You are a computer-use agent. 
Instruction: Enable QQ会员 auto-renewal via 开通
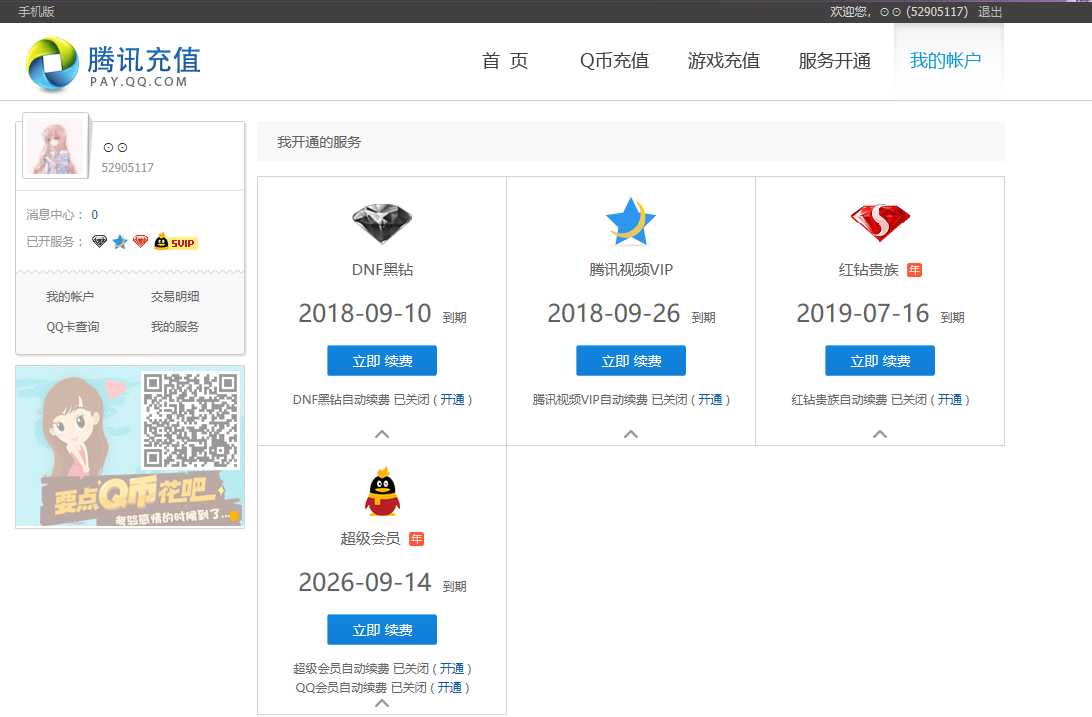450,688
